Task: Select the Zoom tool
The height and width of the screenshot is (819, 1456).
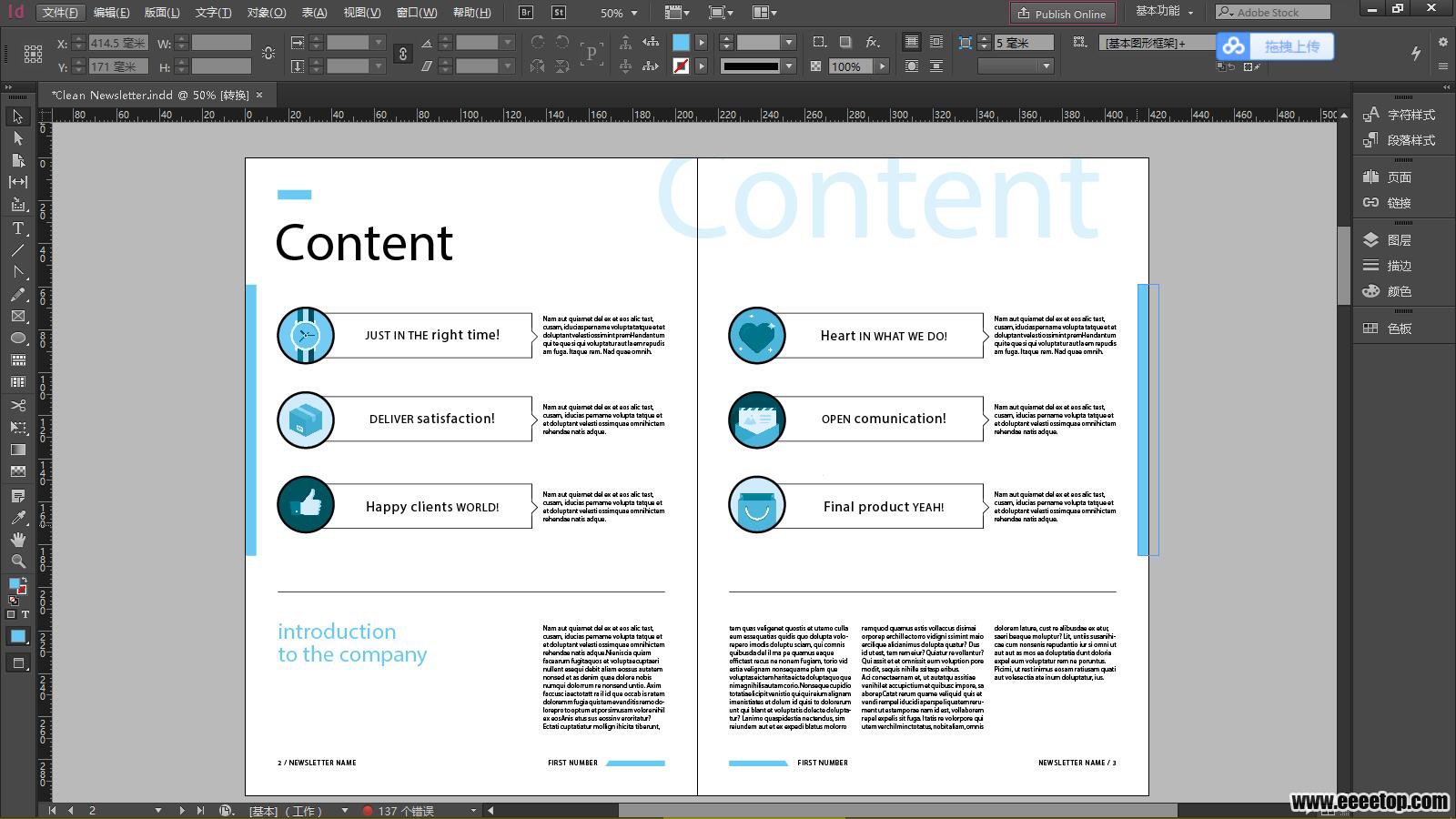Action: [x=18, y=561]
